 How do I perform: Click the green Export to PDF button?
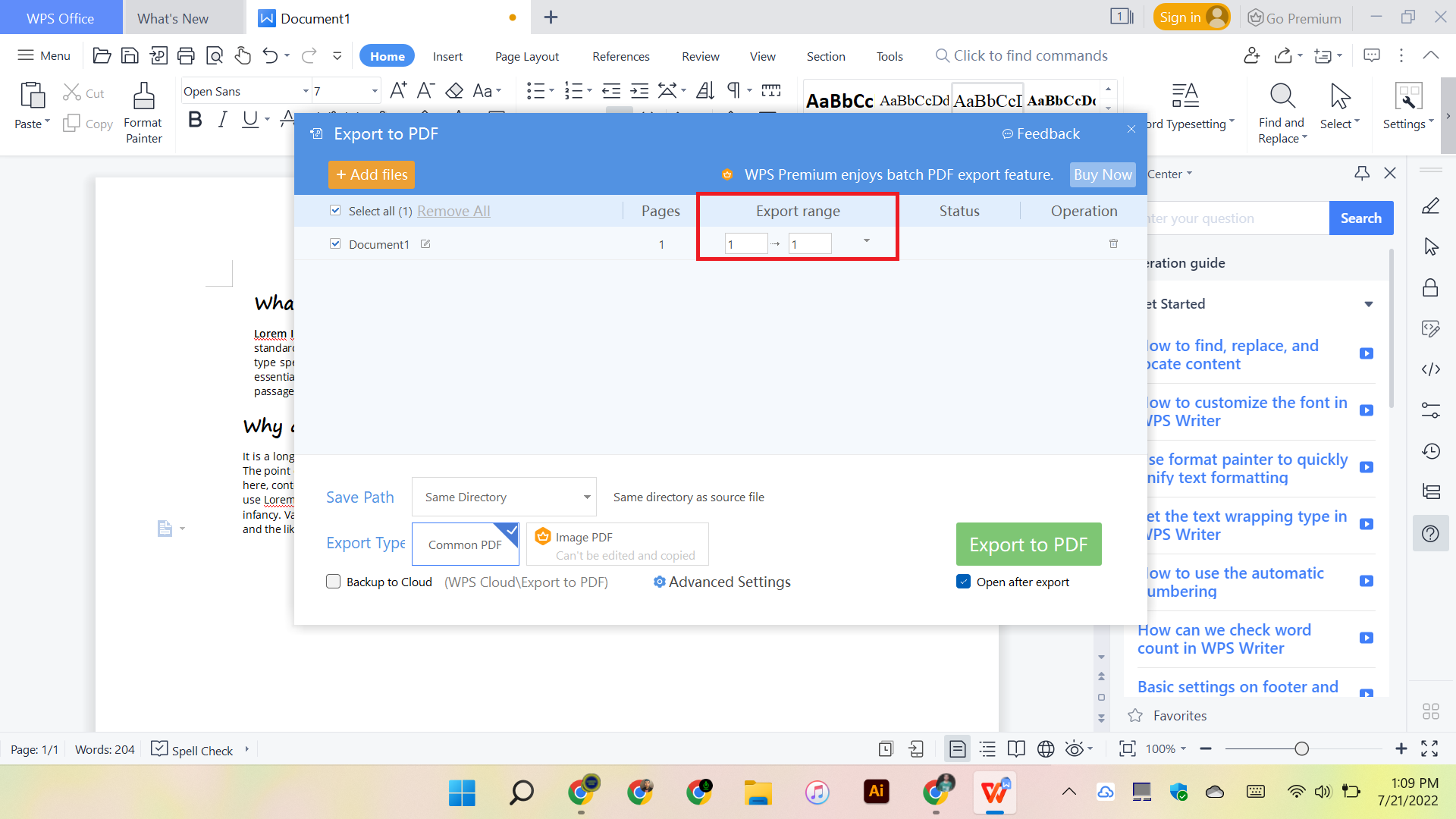[x=1028, y=544]
